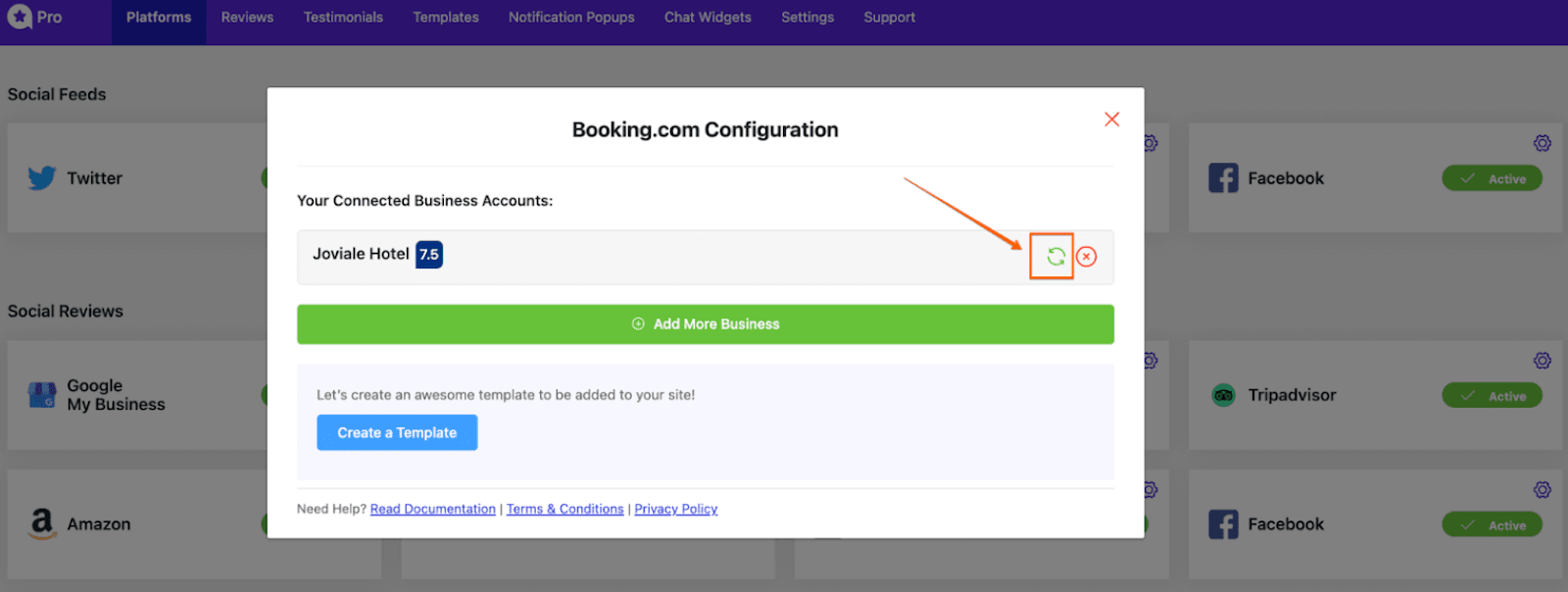The width and height of the screenshot is (1568, 592).
Task: Open the Platforms tab
Action: click(159, 18)
